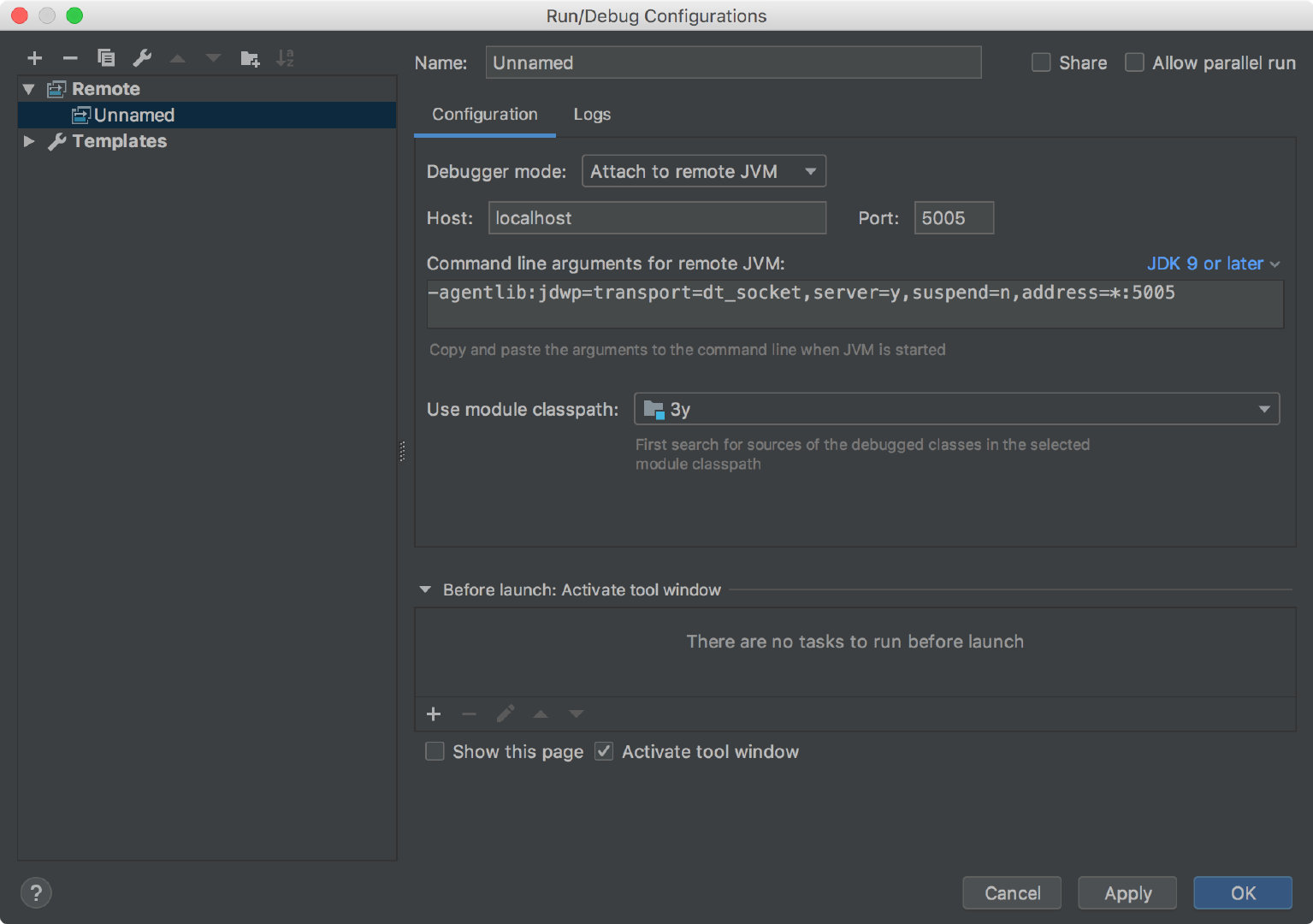Sort configurations alphabetically with the sort icon
The height and width of the screenshot is (924, 1313).
pyautogui.click(x=285, y=58)
